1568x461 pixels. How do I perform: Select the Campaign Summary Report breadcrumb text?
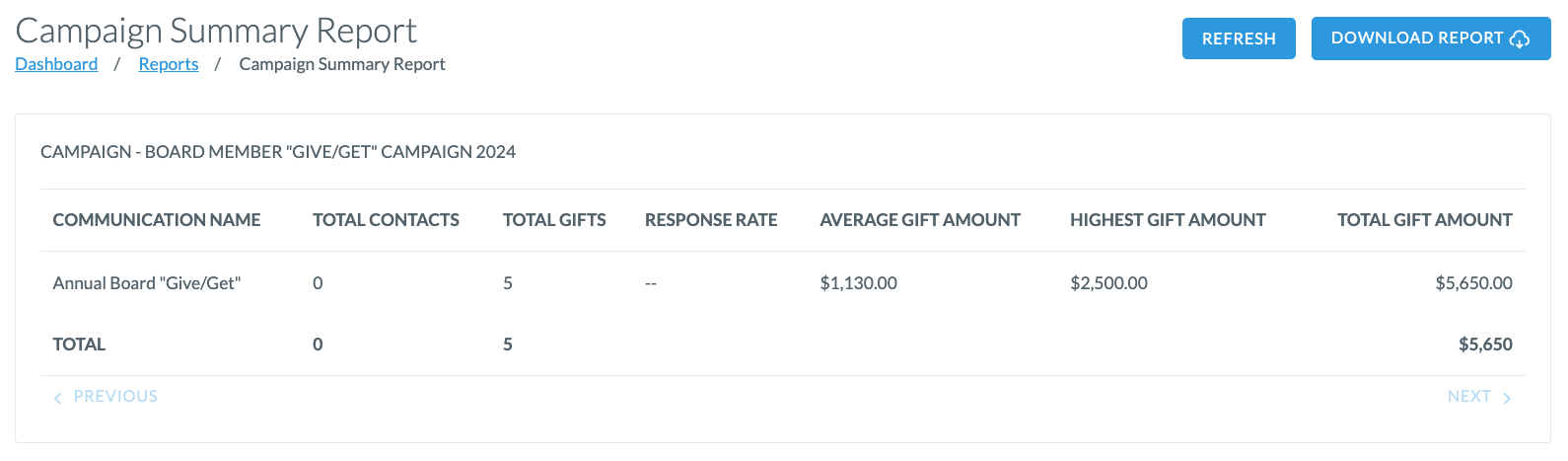pyautogui.click(x=342, y=64)
